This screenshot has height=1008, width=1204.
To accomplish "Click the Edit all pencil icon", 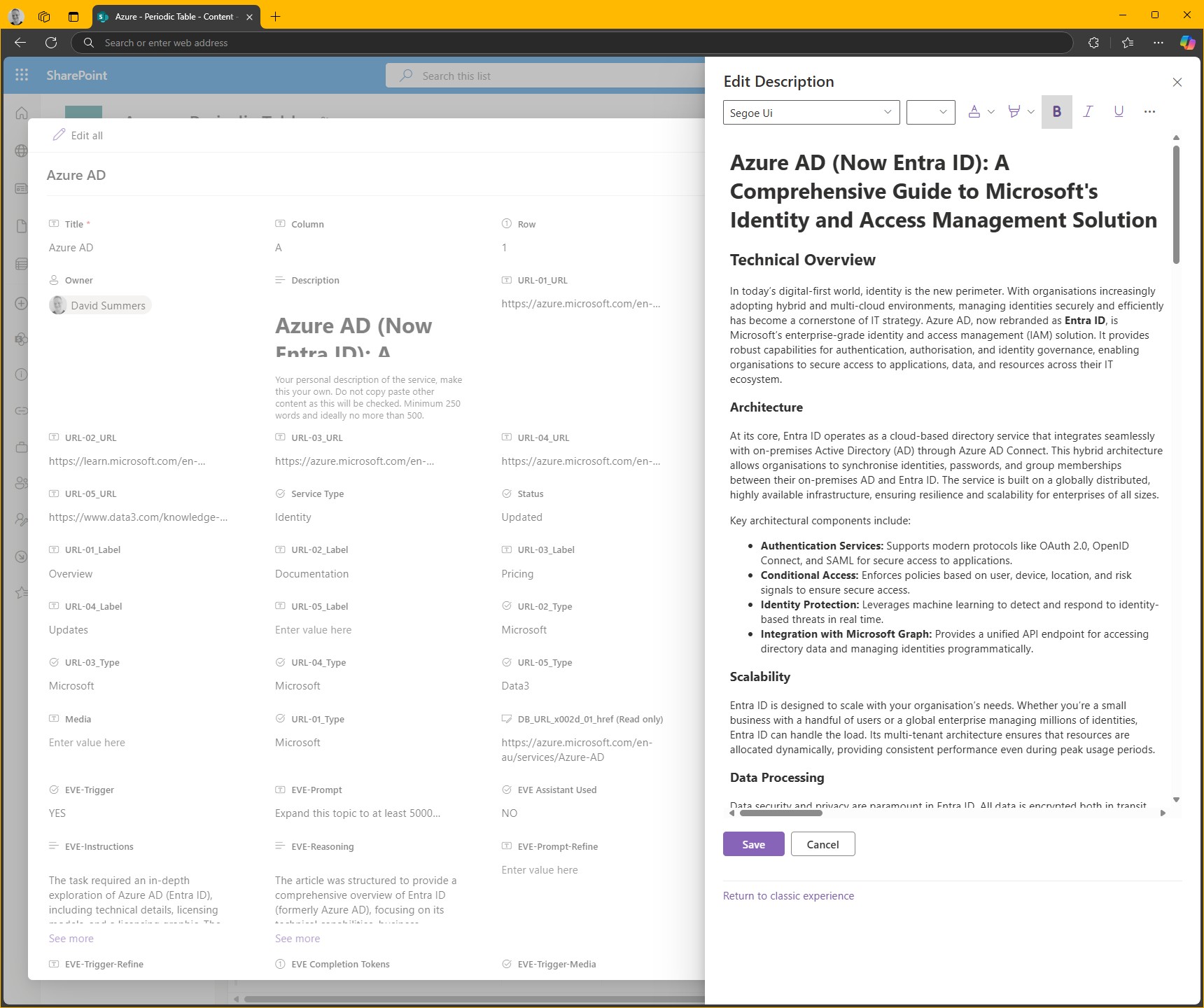I will (x=59, y=134).
